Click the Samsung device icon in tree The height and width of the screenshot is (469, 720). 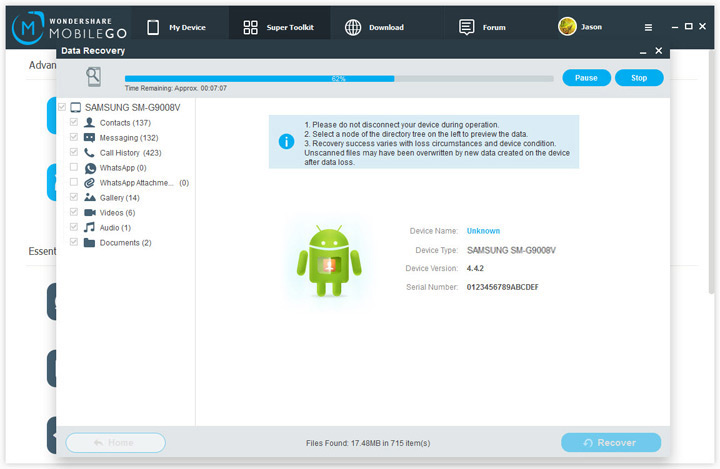coord(76,107)
